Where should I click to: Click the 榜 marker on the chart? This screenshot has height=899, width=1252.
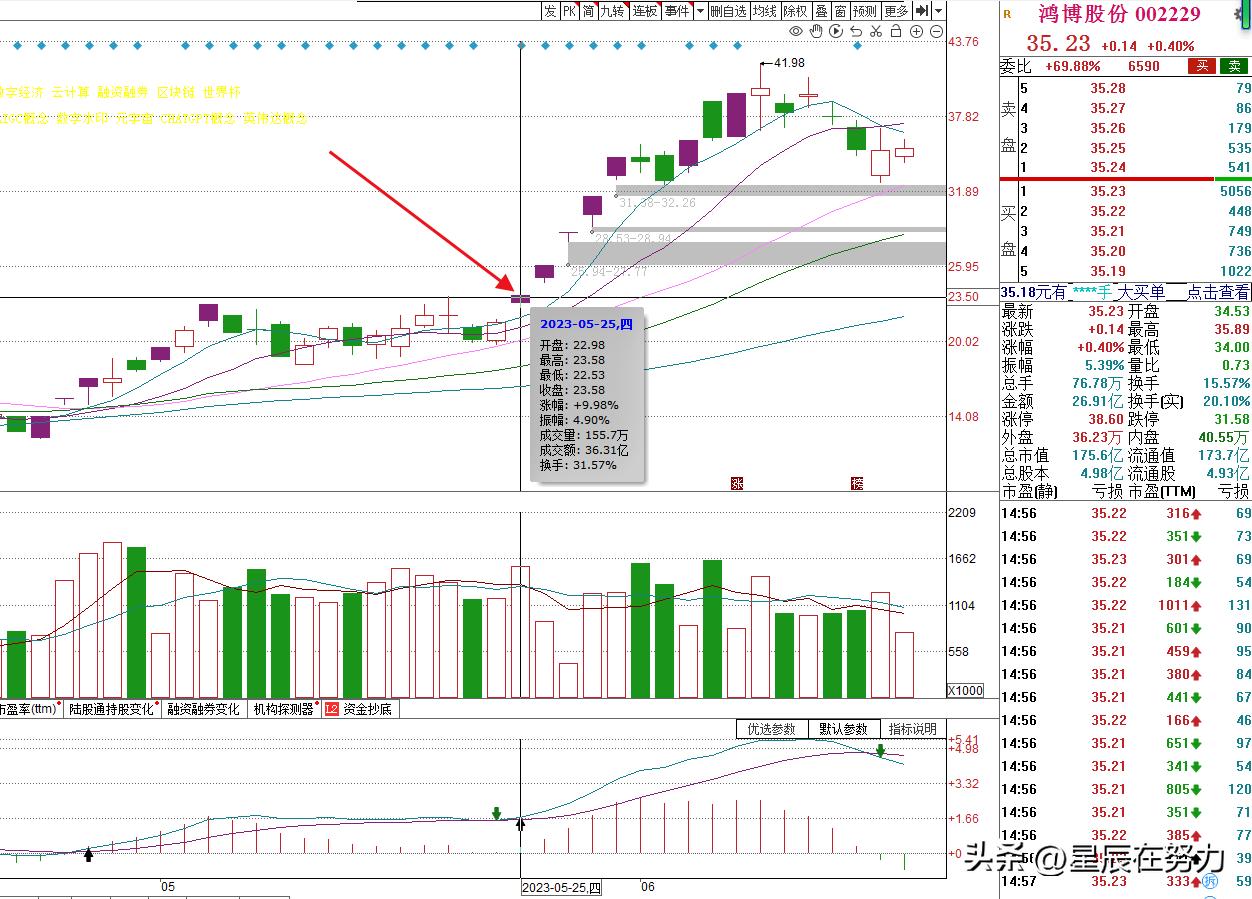[857, 484]
